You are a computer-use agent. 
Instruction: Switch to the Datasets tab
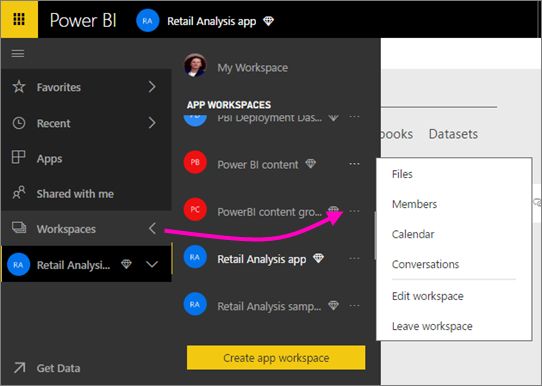453,134
